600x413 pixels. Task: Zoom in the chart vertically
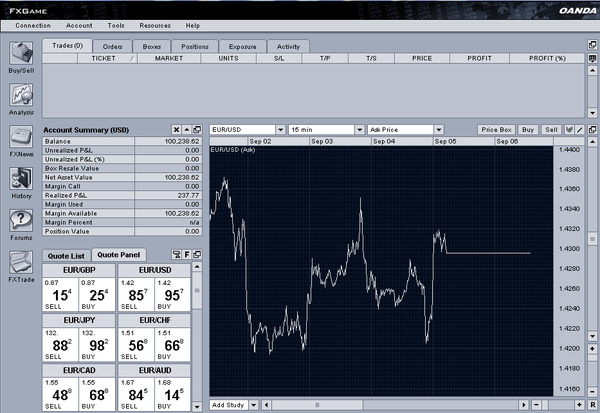592,349
